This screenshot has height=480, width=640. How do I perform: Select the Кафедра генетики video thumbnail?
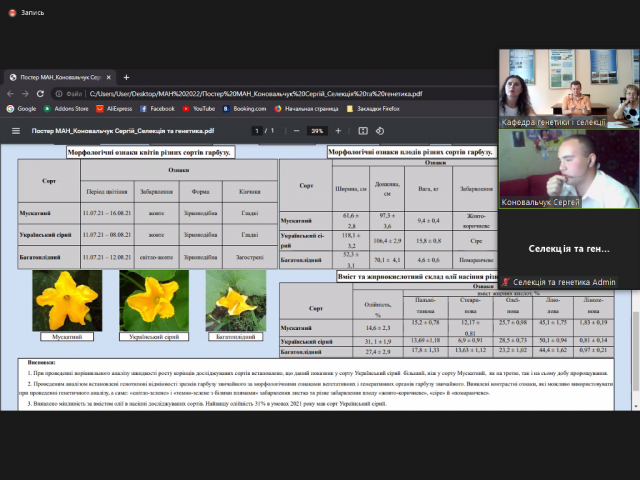pyautogui.click(x=568, y=85)
